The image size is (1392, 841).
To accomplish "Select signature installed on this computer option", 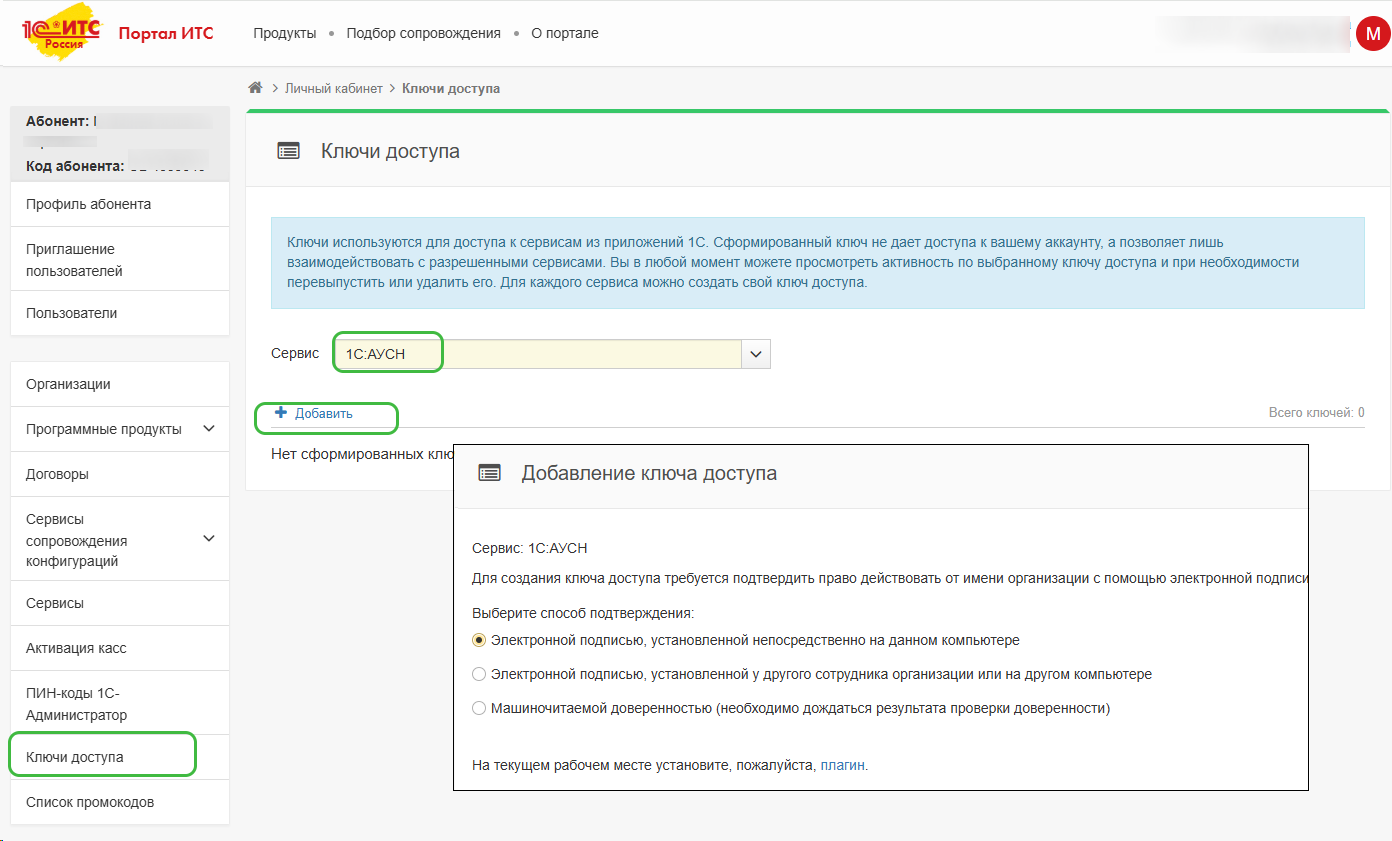I will pyautogui.click(x=479, y=640).
